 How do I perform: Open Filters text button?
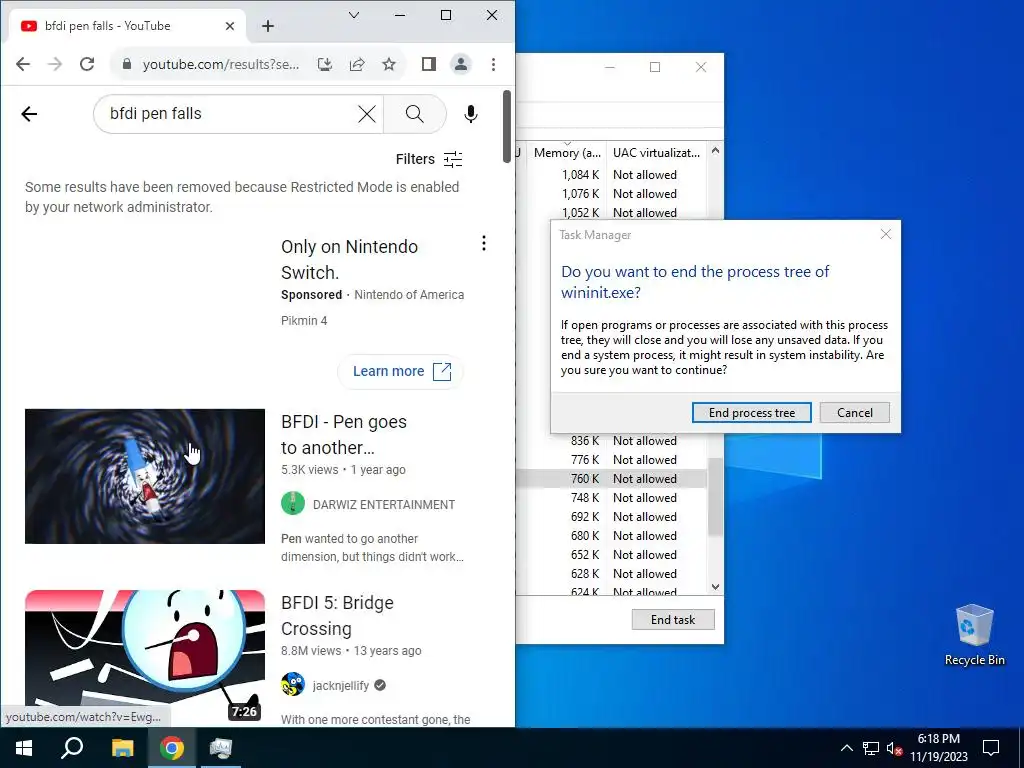[x=415, y=159]
